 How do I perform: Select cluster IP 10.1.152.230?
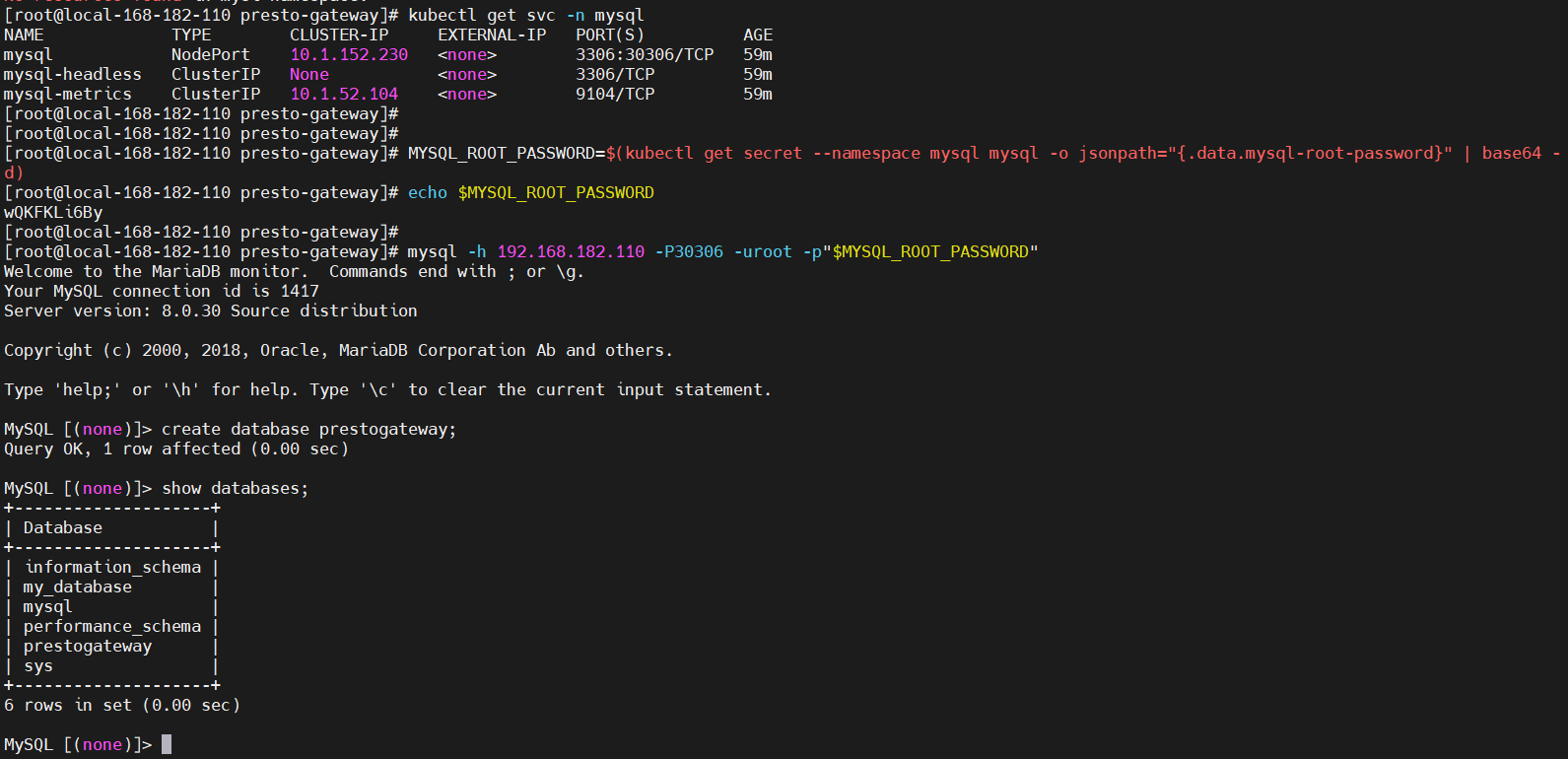tap(349, 55)
